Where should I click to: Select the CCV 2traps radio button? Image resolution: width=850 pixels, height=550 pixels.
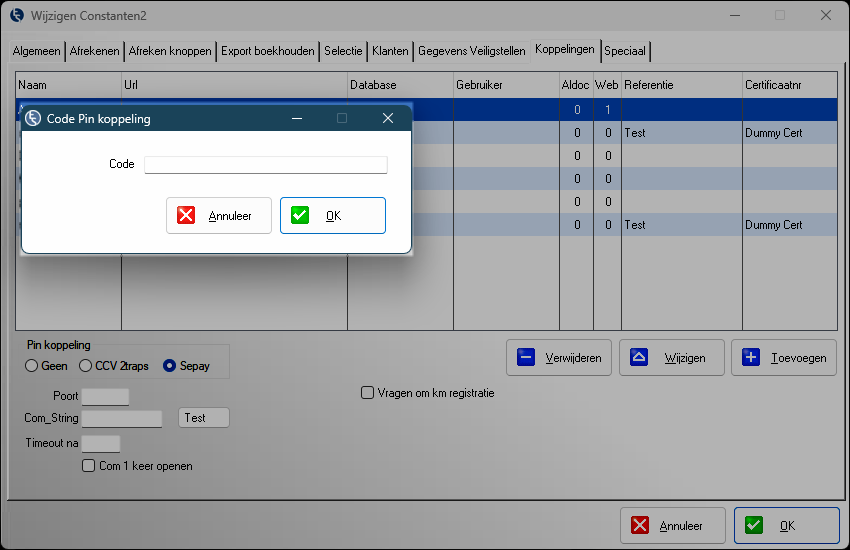pyautogui.click(x=86, y=366)
